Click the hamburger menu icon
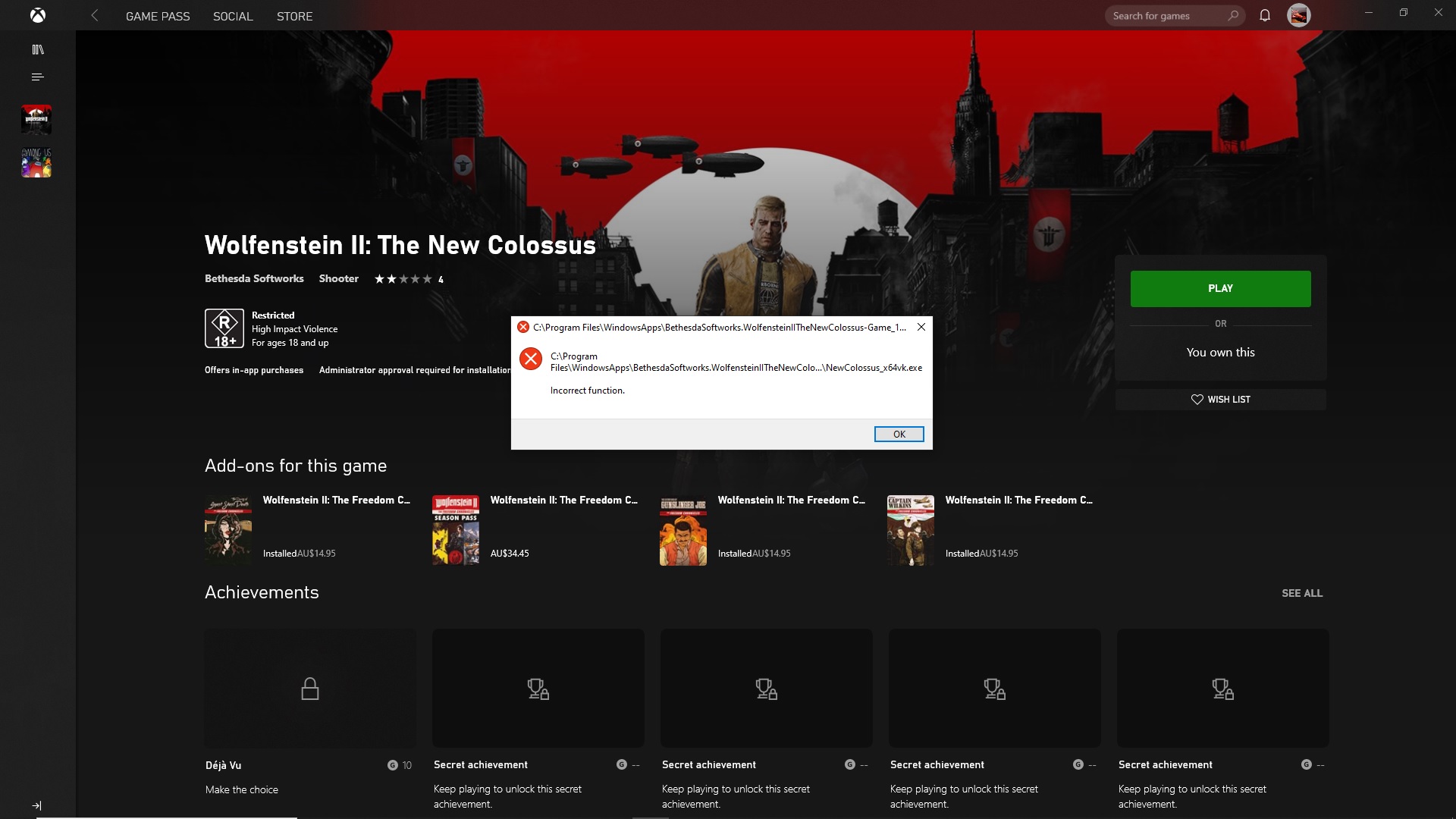The width and height of the screenshot is (1456, 819). 38,77
